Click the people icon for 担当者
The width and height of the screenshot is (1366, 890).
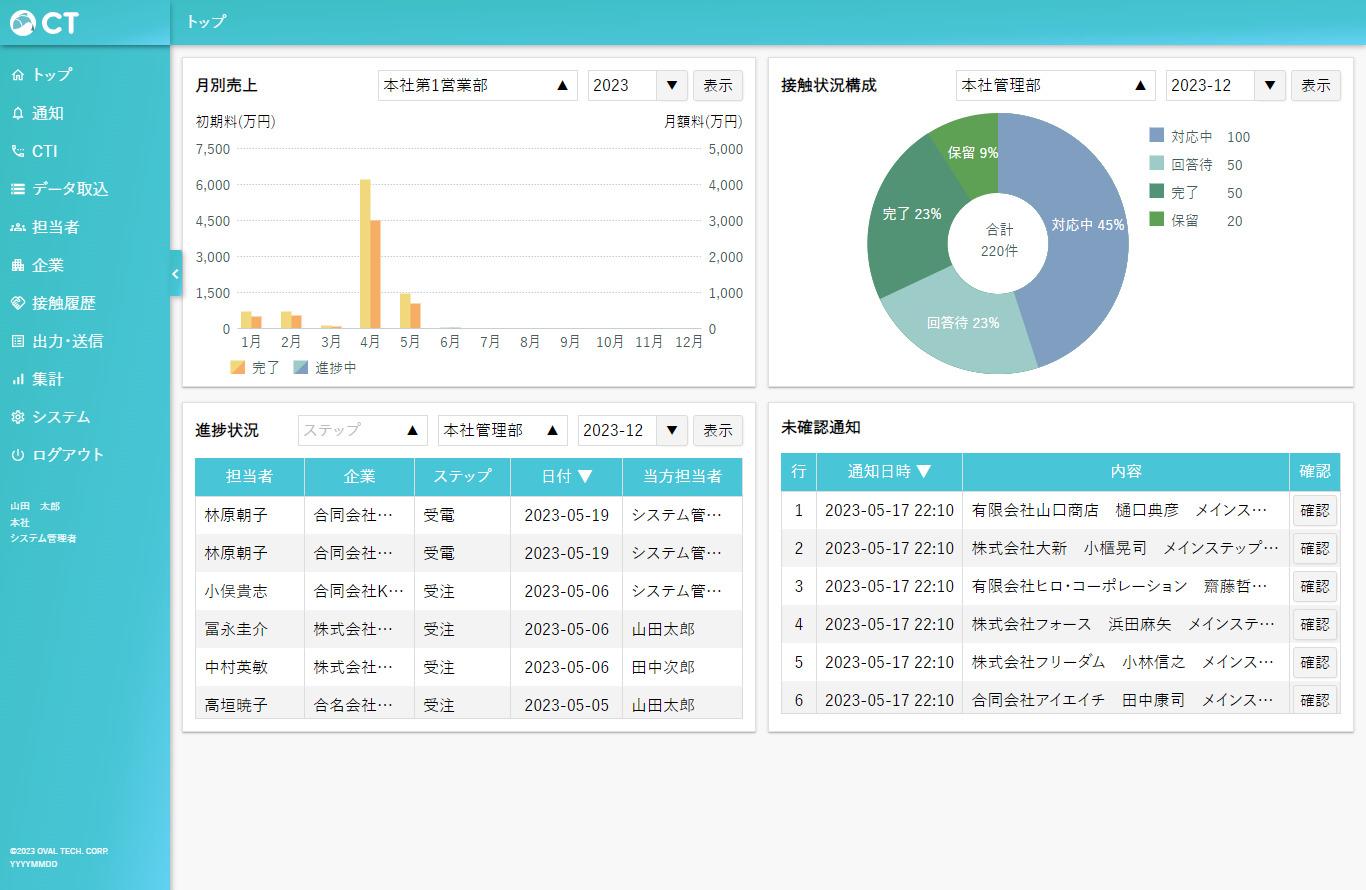[x=17, y=227]
